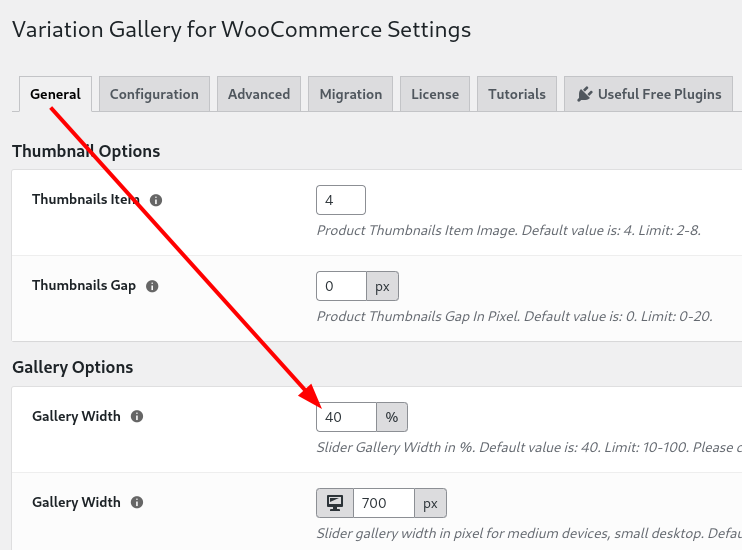Go to the Advanced tab
Screen dimensions: 742x550
point(259,94)
